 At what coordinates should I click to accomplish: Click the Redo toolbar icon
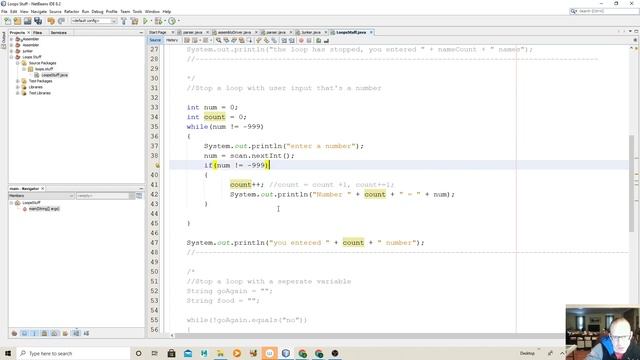(61, 21)
